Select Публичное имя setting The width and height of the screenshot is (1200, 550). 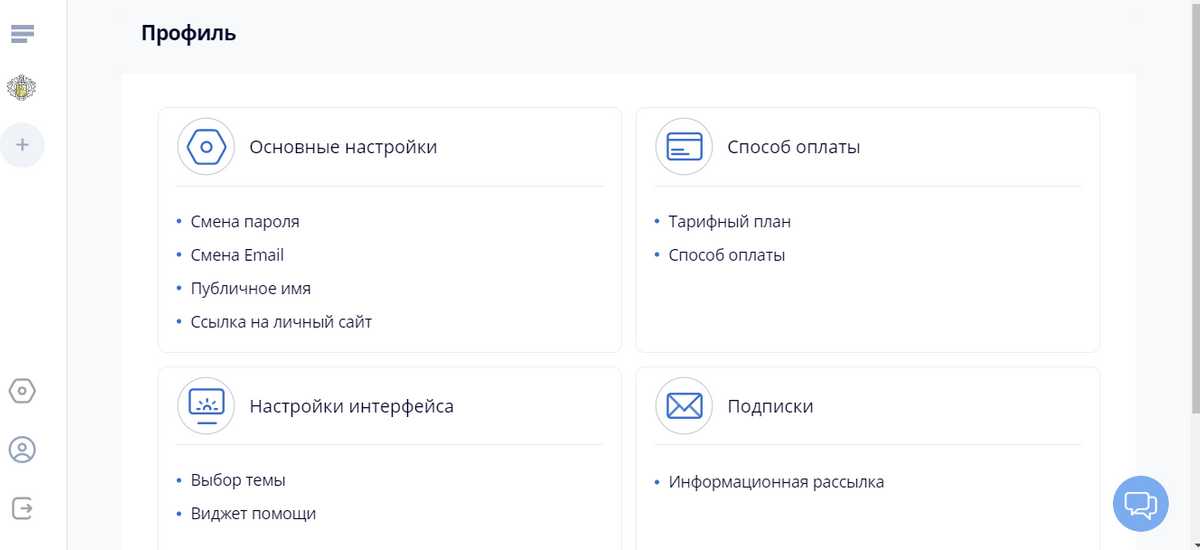pyautogui.click(x=250, y=288)
